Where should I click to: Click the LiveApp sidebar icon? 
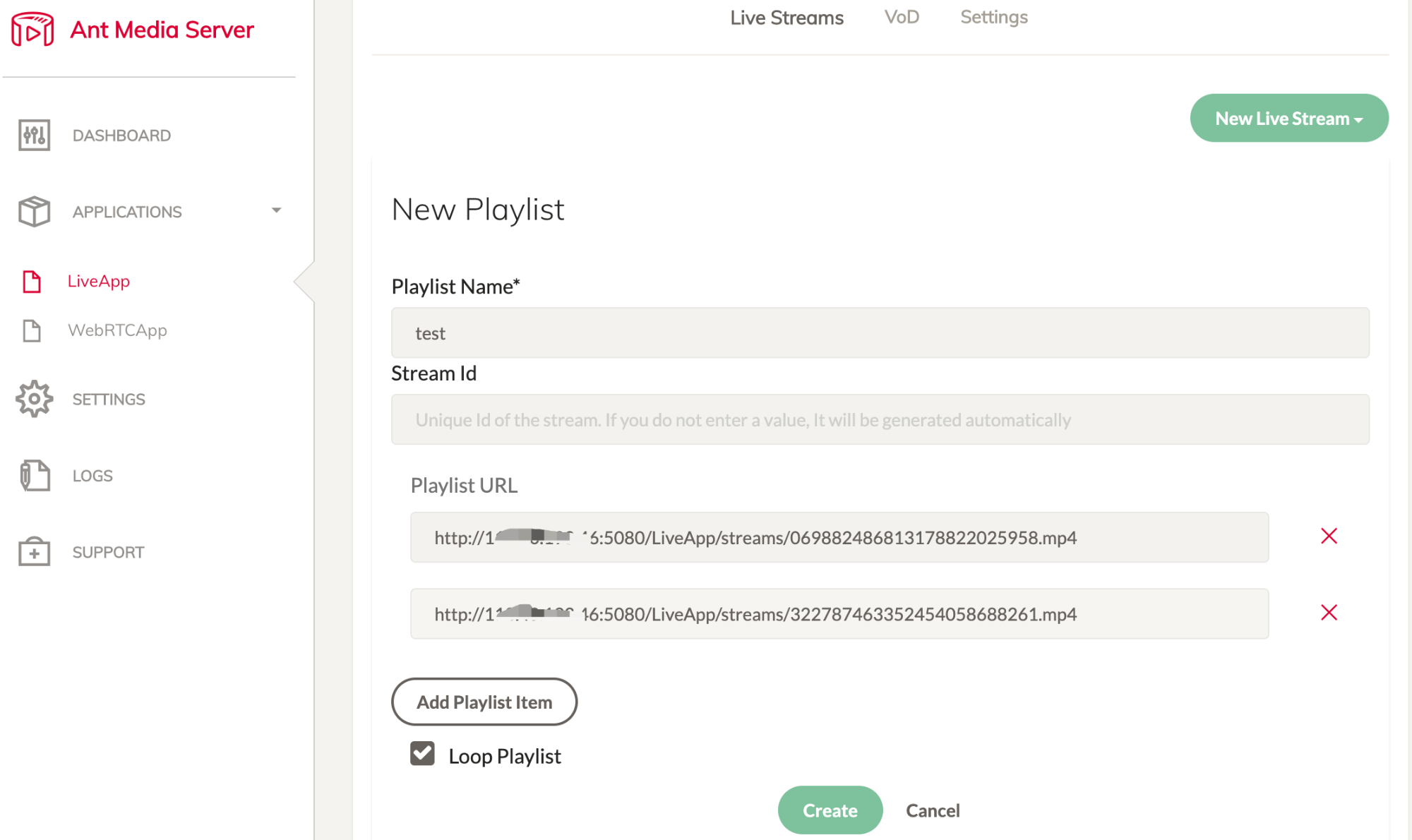coord(32,280)
